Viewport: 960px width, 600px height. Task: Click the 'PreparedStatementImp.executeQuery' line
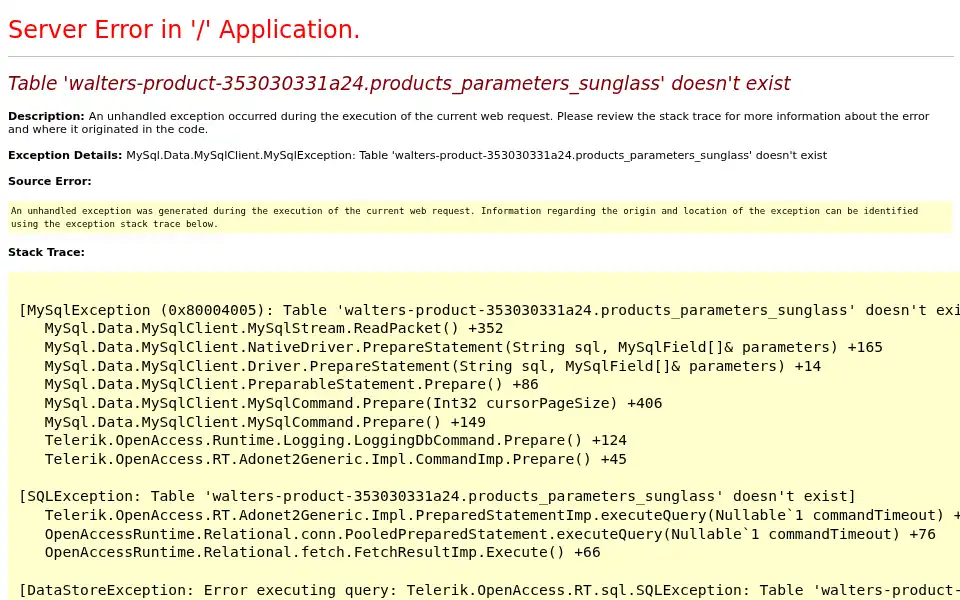[x=502, y=515]
